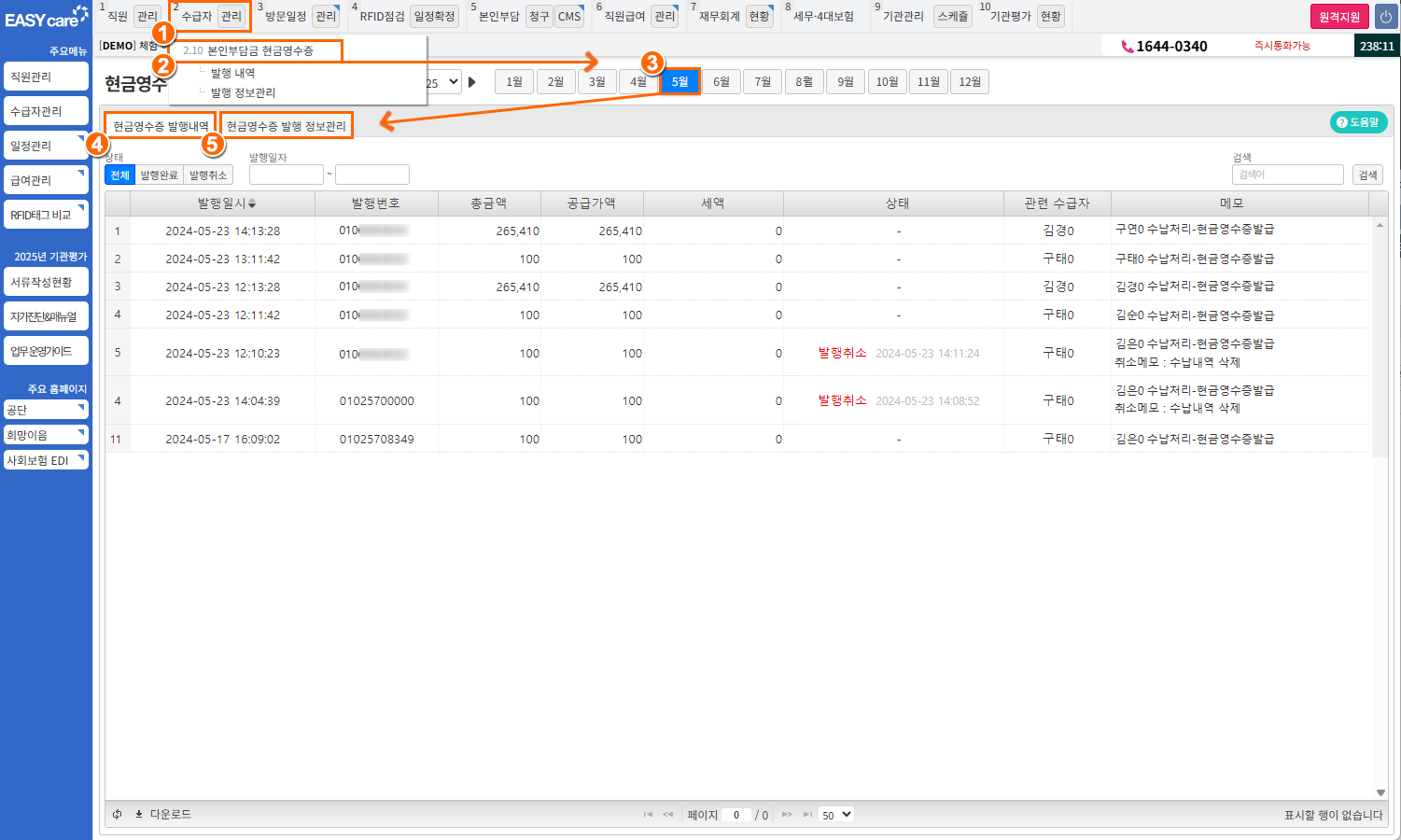1401x840 pixels.
Task: Click the 도움말 help button
Action: pyautogui.click(x=1358, y=122)
